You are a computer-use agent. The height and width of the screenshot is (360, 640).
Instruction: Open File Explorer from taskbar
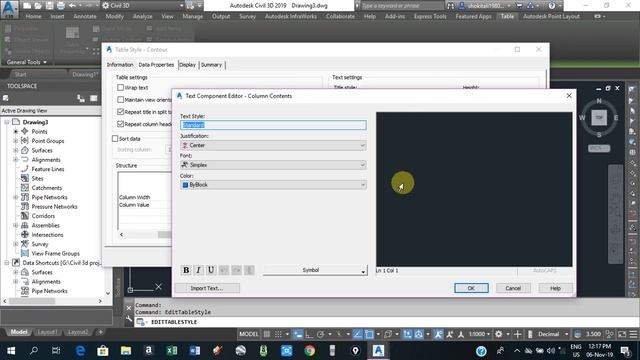(126, 351)
